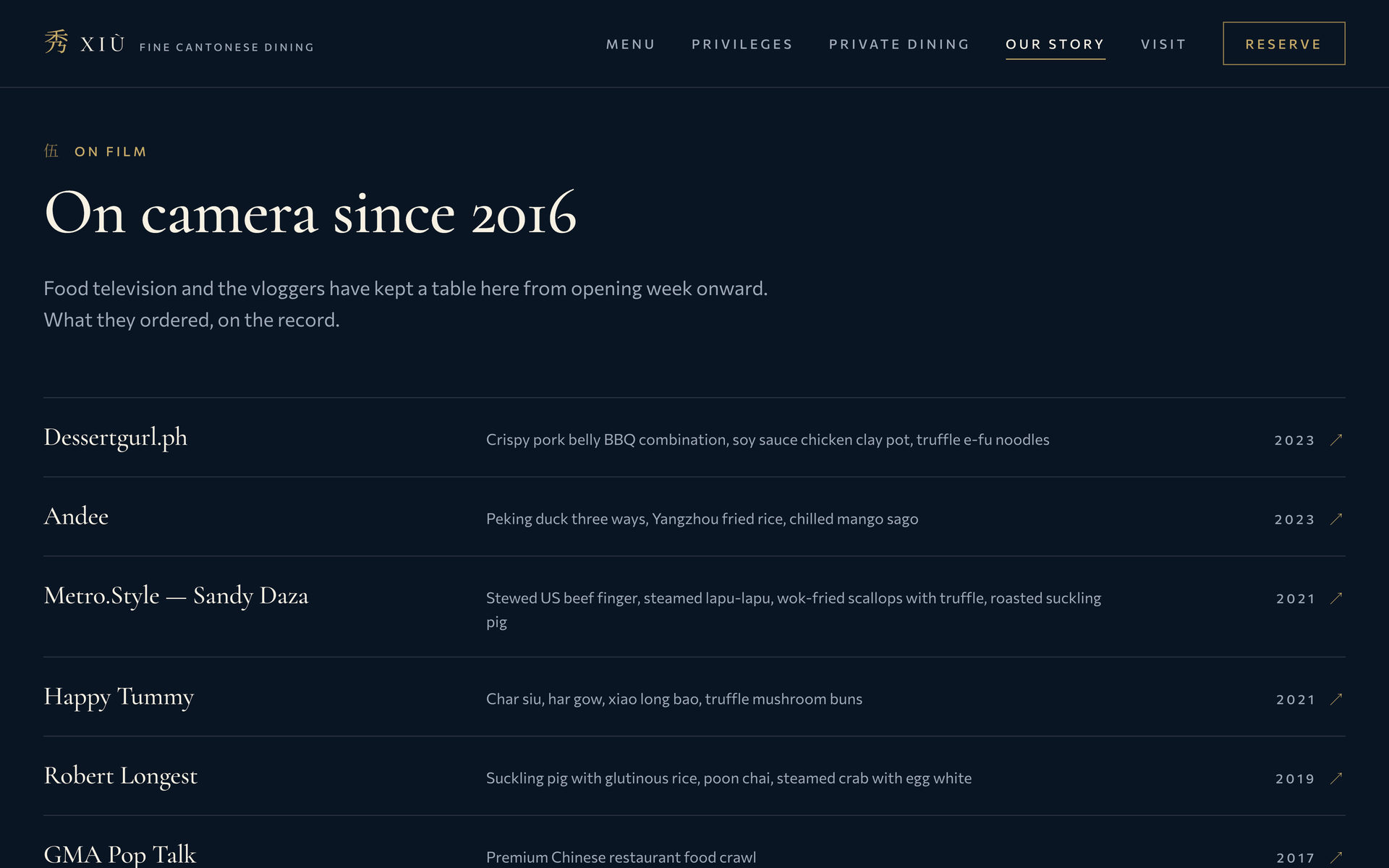Image resolution: width=1389 pixels, height=868 pixels.
Task: Open the Andee feature
Action: click(76, 516)
